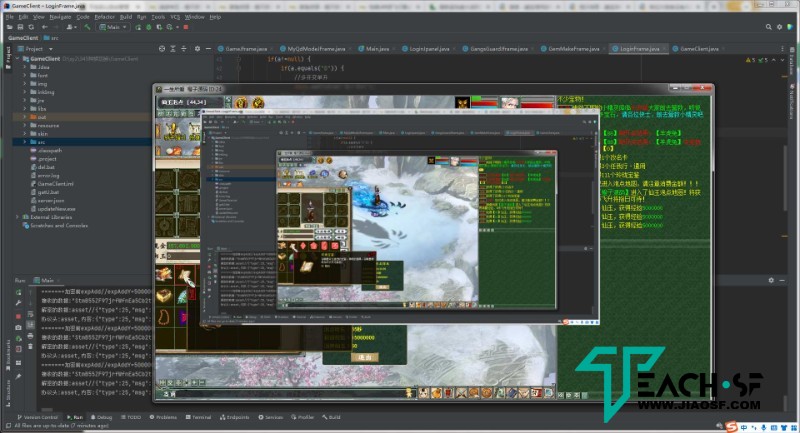Toggle Structure side stripe button
Screen dimensions: 800x433
click(8, 393)
